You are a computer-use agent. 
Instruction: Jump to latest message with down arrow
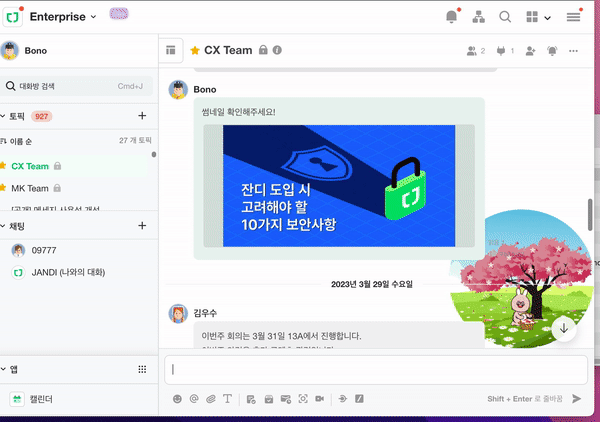[564, 329]
